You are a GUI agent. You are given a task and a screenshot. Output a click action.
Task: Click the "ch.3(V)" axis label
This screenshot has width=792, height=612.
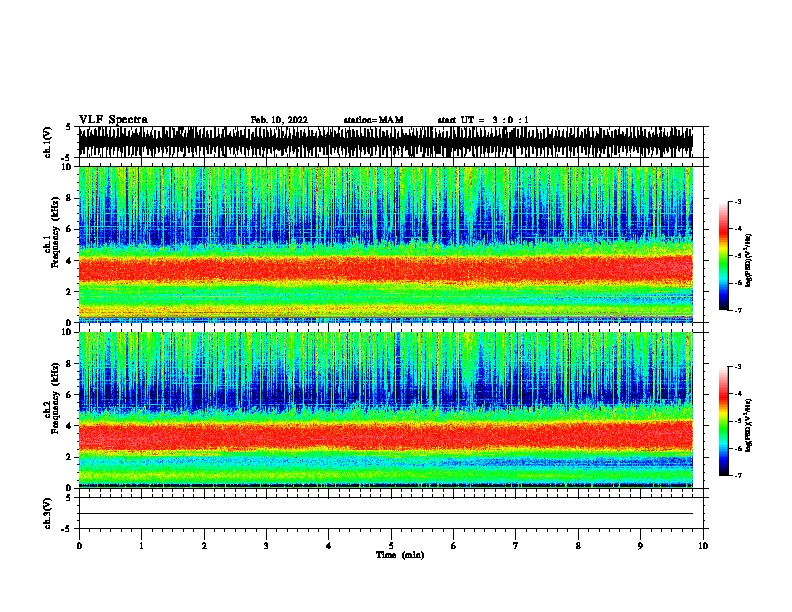[x=47, y=513]
